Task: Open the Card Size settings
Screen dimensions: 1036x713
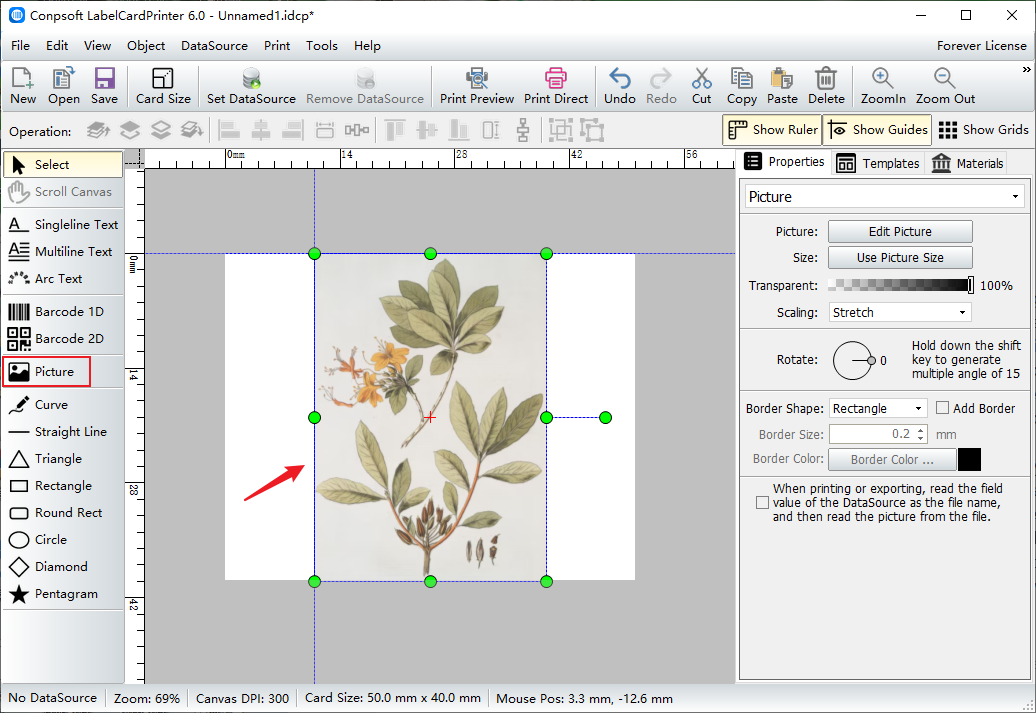Action: pyautogui.click(x=163, y=86)
